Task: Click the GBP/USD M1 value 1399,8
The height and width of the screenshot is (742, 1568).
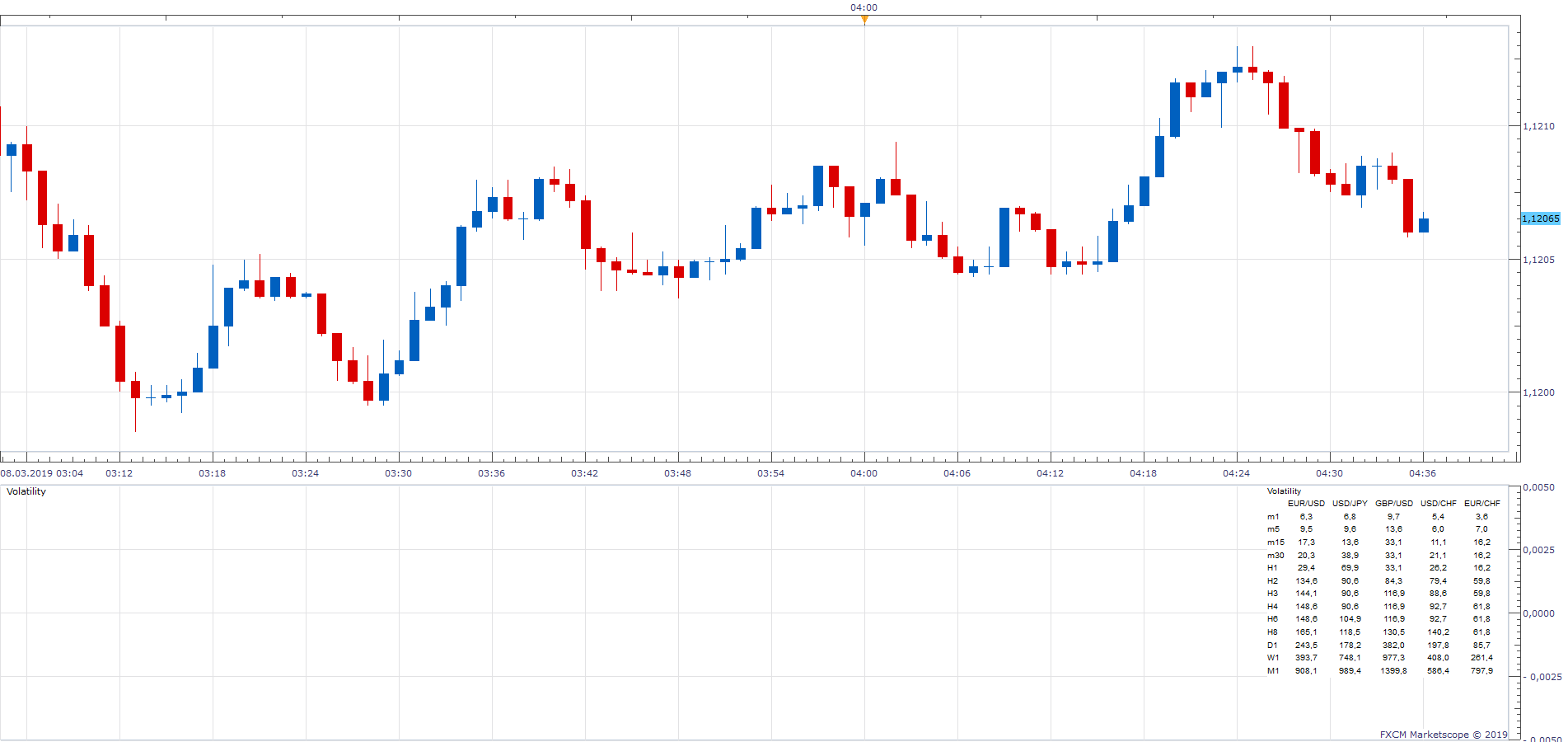Action: 1394,671
